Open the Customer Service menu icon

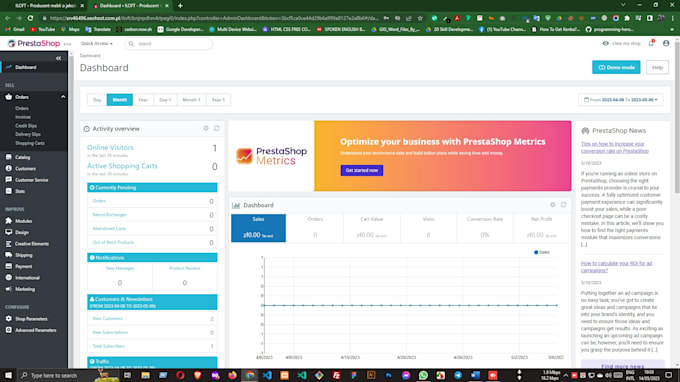click(9, 180)
